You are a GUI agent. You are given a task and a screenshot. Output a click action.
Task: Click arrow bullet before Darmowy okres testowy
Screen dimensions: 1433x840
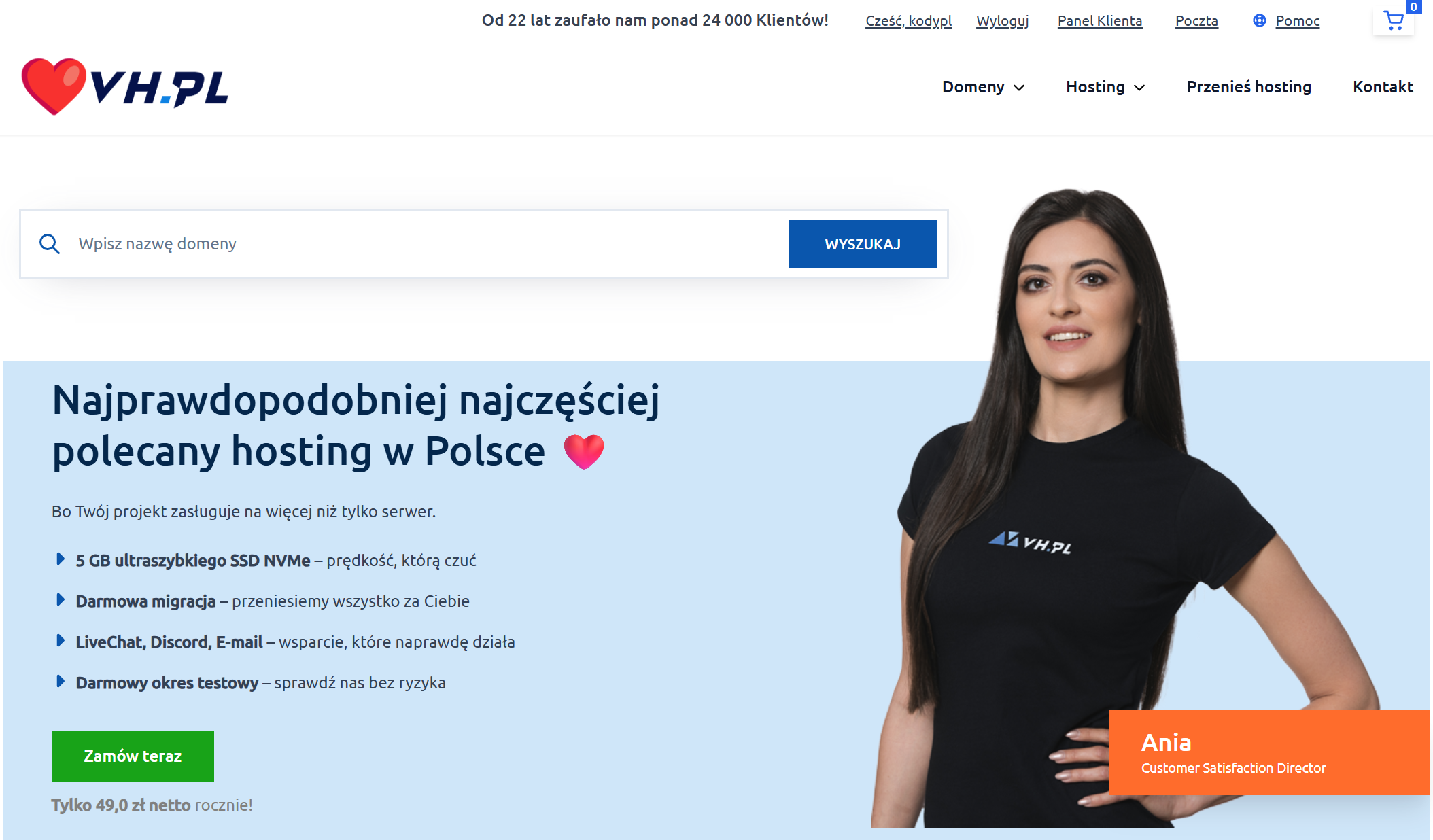(61, 682)
